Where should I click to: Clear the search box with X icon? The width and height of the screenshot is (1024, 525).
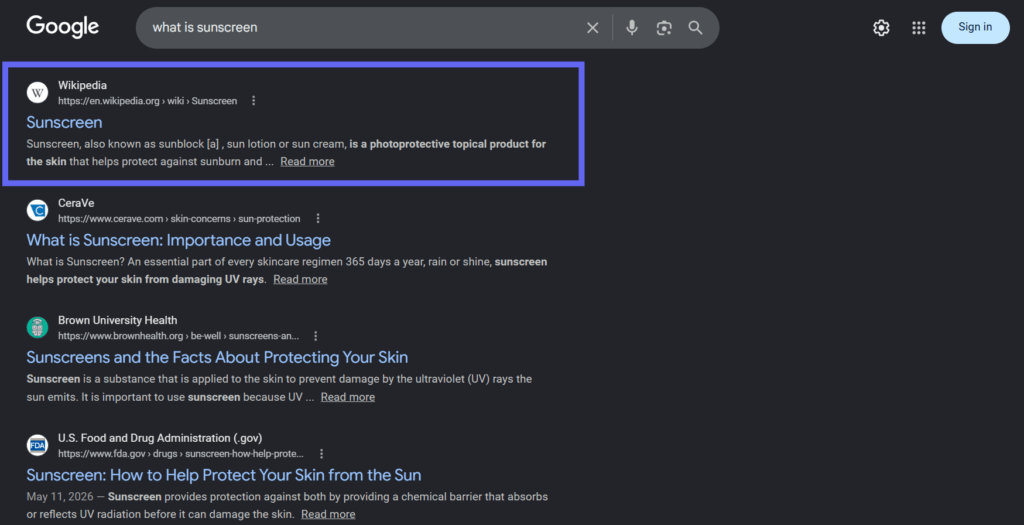592,27
